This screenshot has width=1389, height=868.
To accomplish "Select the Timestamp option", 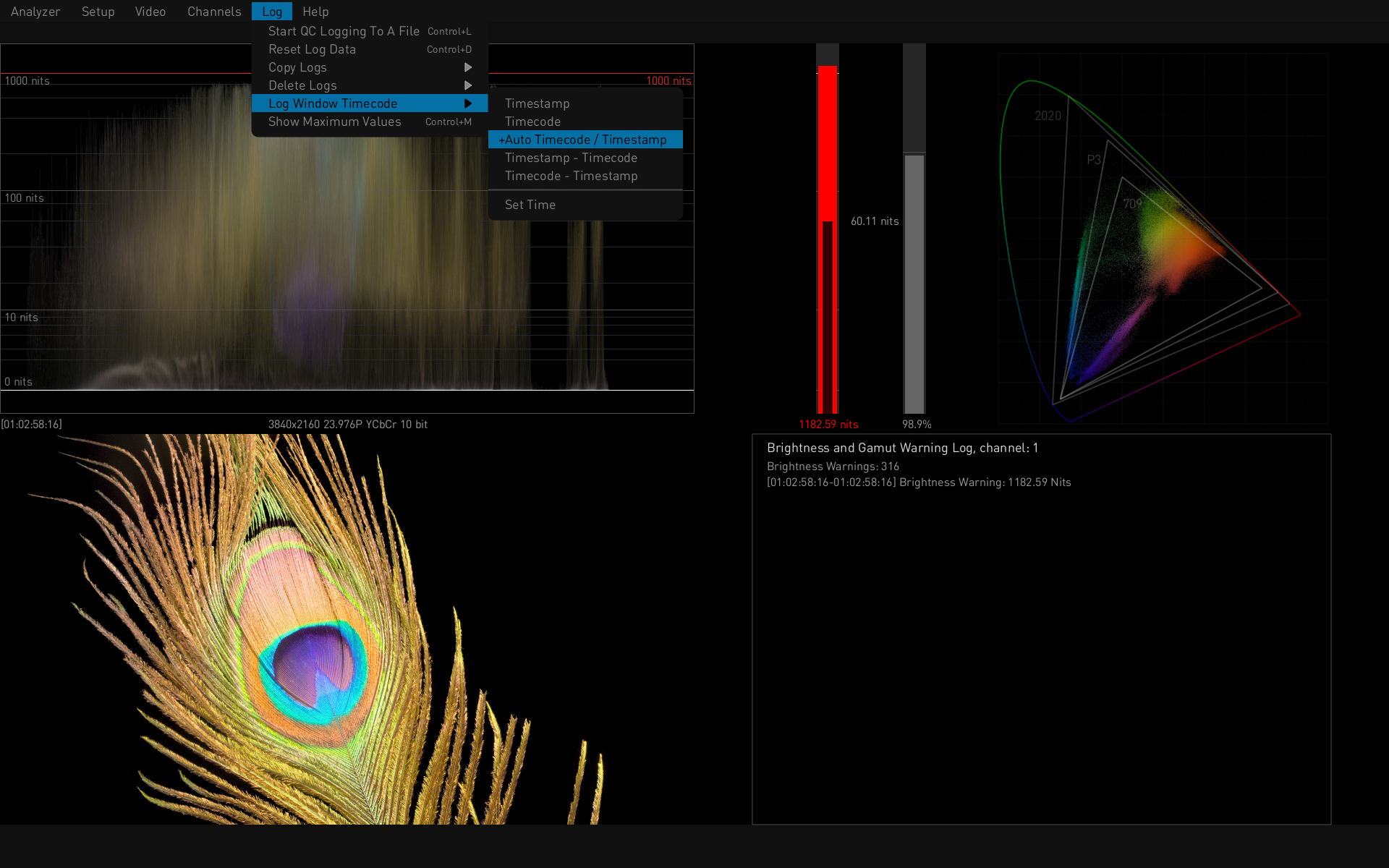I will tap(537, 103).
